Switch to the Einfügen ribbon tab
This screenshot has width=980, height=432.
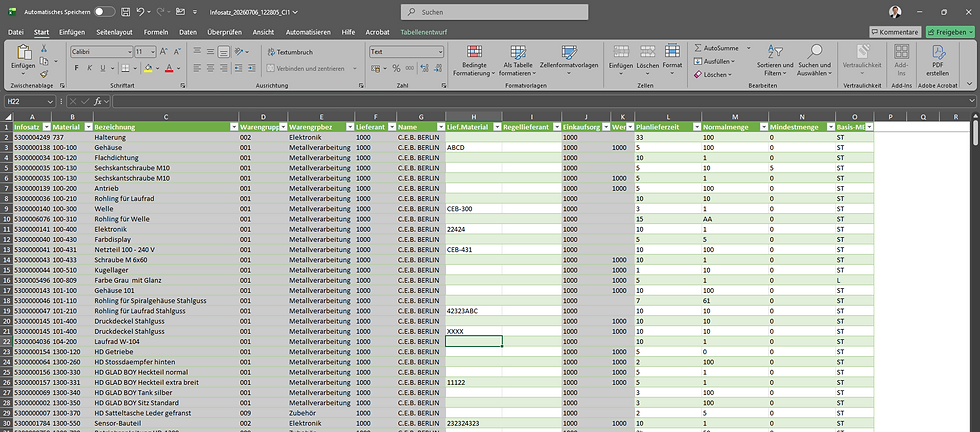point(72,32)
